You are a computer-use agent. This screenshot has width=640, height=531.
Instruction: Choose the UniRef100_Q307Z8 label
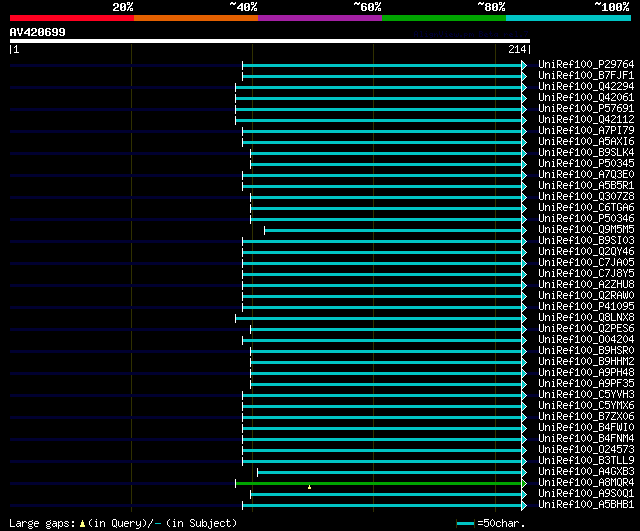point(586,196)
